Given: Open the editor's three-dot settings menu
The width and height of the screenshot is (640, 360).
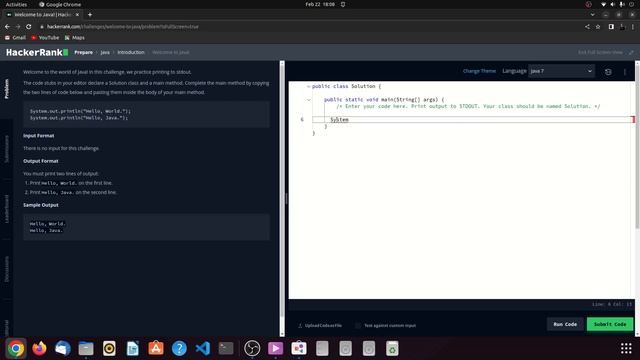Looking at the screenshot, I should click(624, 72).
